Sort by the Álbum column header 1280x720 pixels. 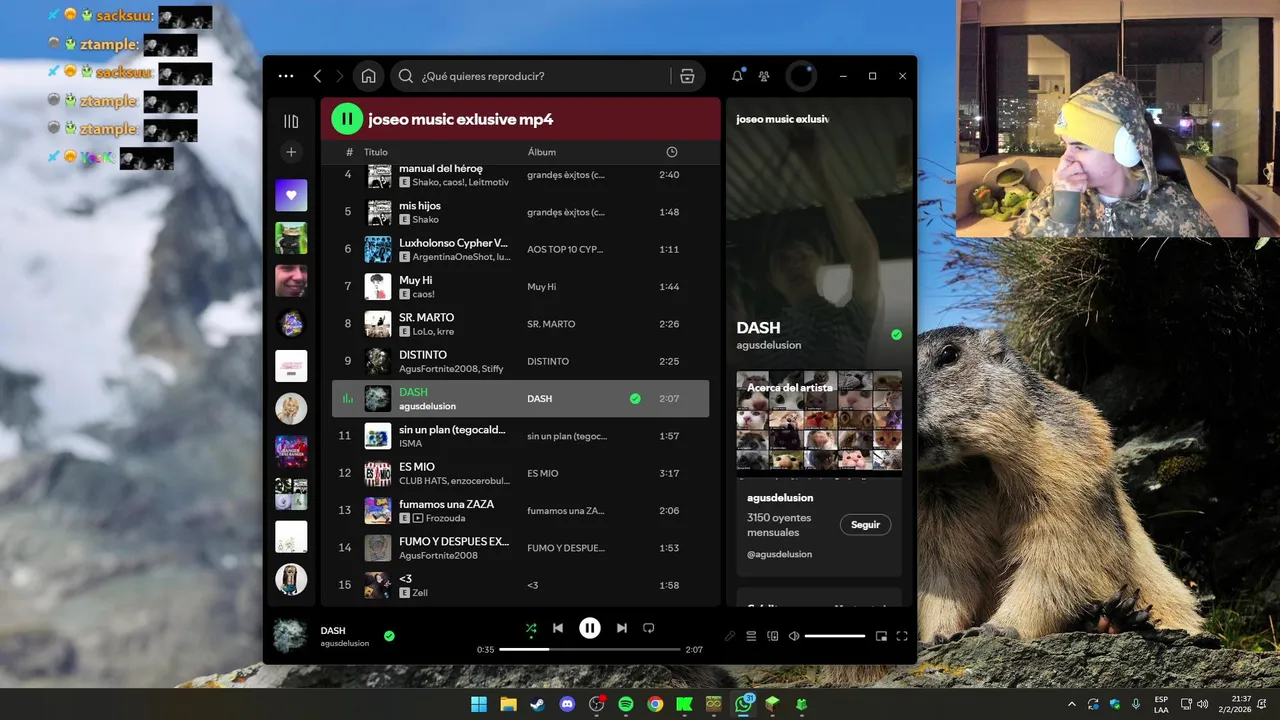click(x=542, y=152)
